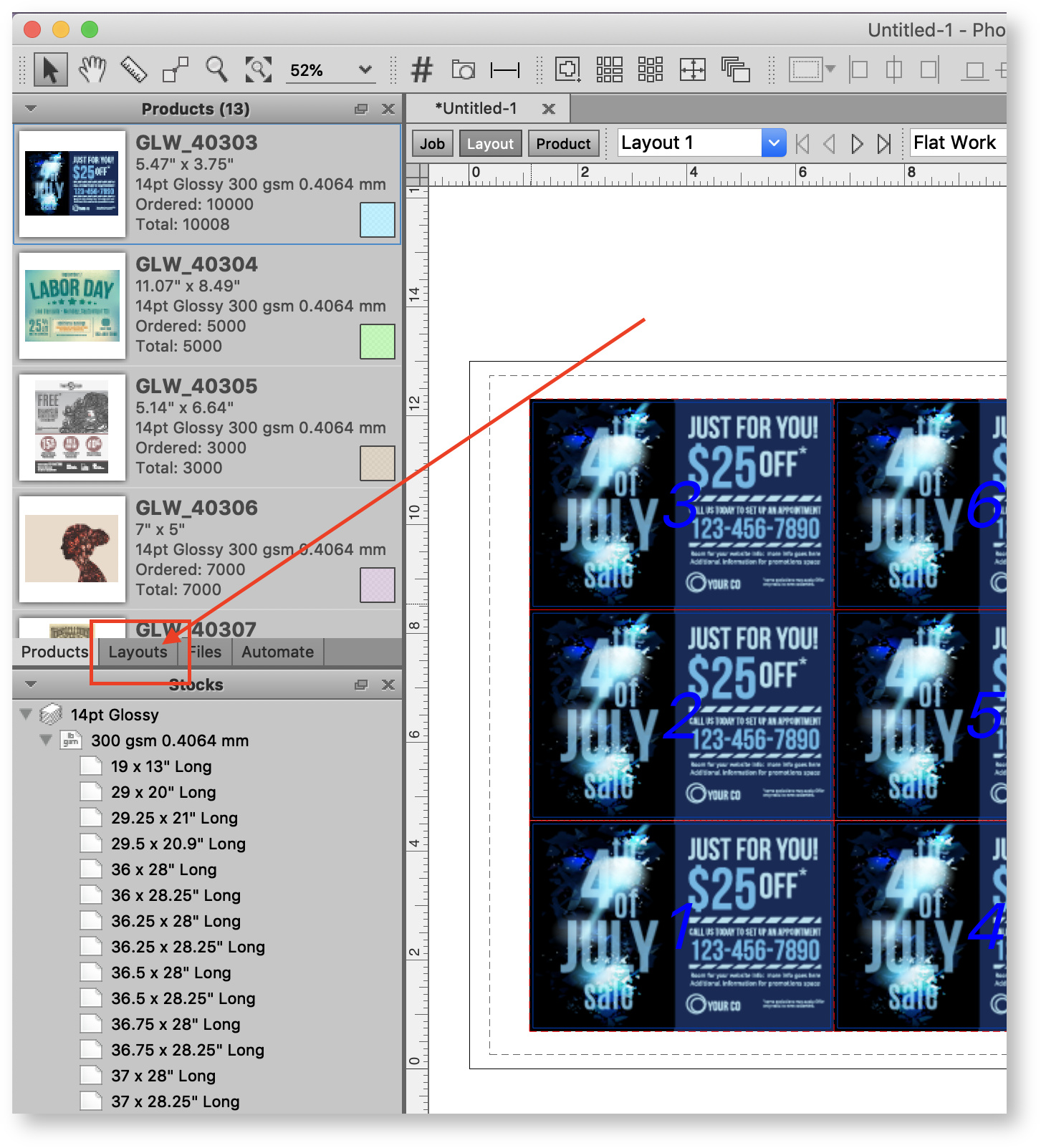Select the 37 x 28" Long sheet
1041x1148 pixels.
[x=163, y=1076]
